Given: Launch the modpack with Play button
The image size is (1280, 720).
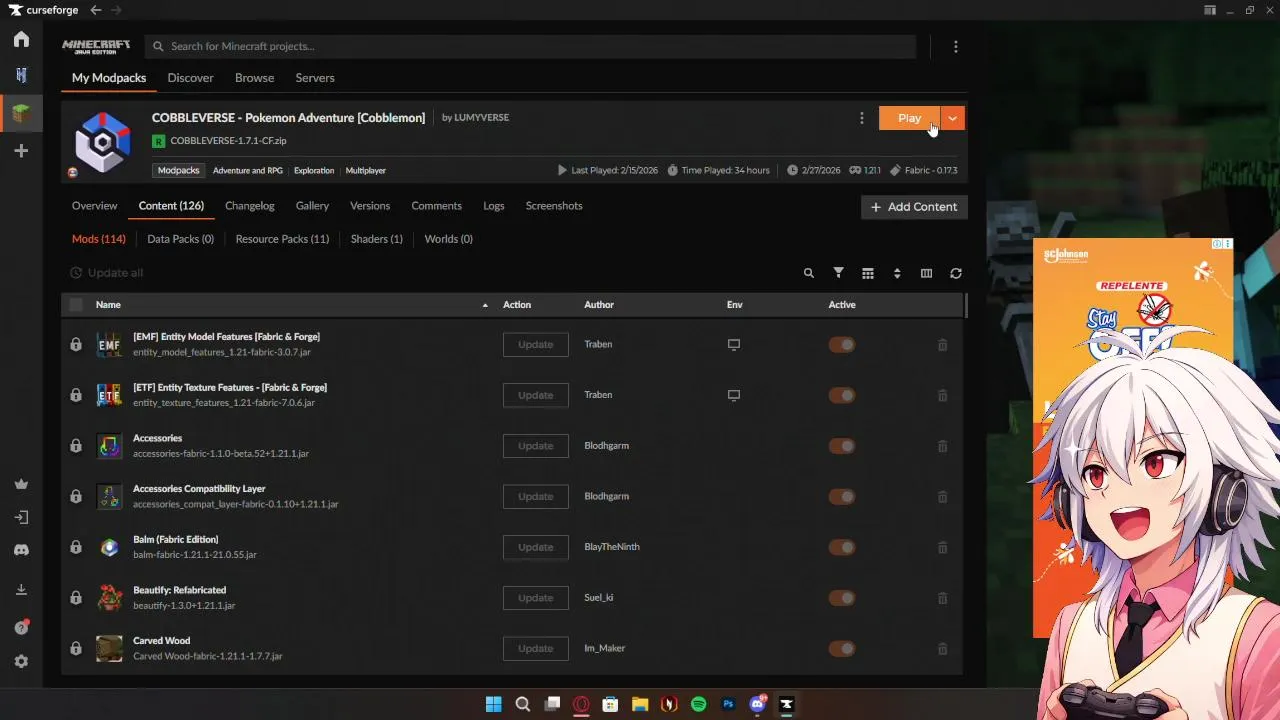Looking at the screenshot, I should click(x=909, y=118).
